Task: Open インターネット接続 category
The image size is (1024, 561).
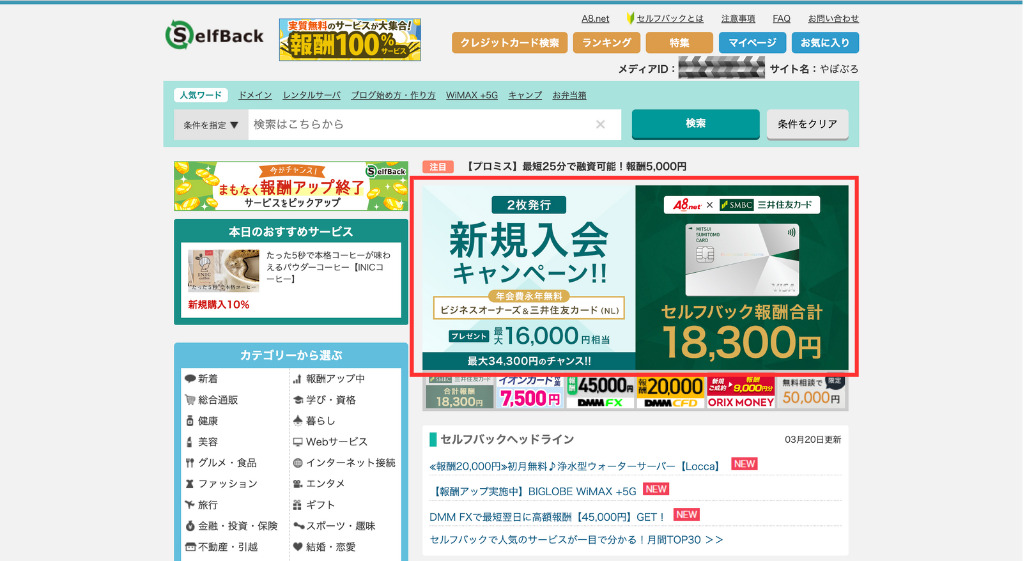Action: coord(344,462)
